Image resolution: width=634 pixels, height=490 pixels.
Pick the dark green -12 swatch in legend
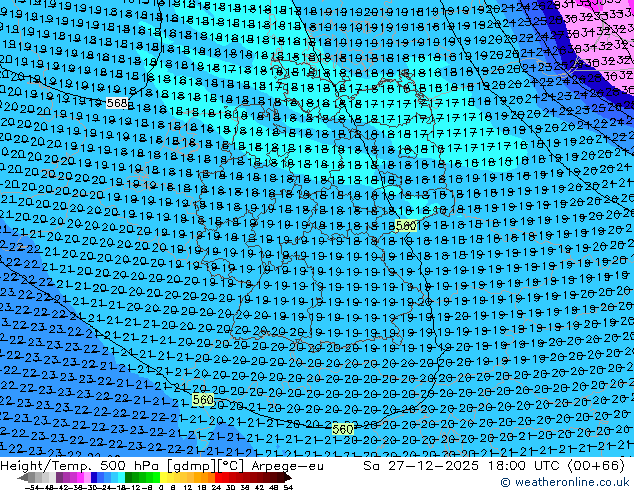(x=128, y=478)
